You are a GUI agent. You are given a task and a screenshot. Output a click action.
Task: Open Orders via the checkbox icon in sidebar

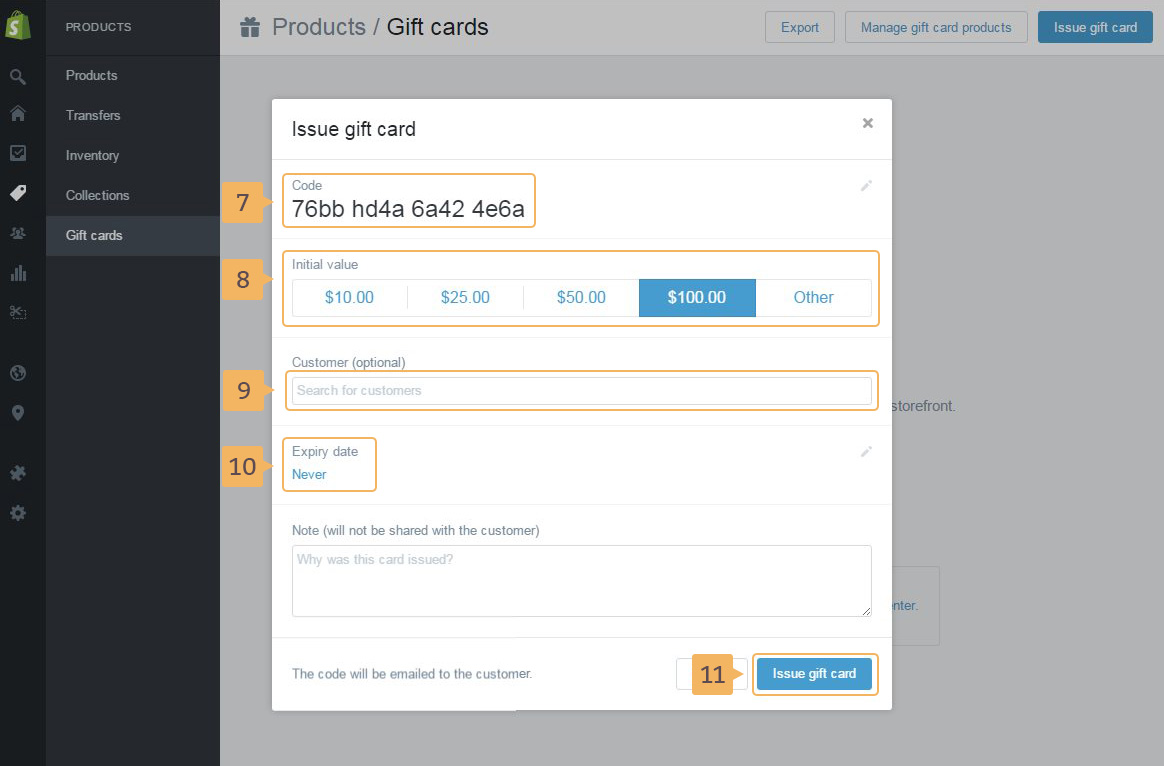click(x=18, y=153)
